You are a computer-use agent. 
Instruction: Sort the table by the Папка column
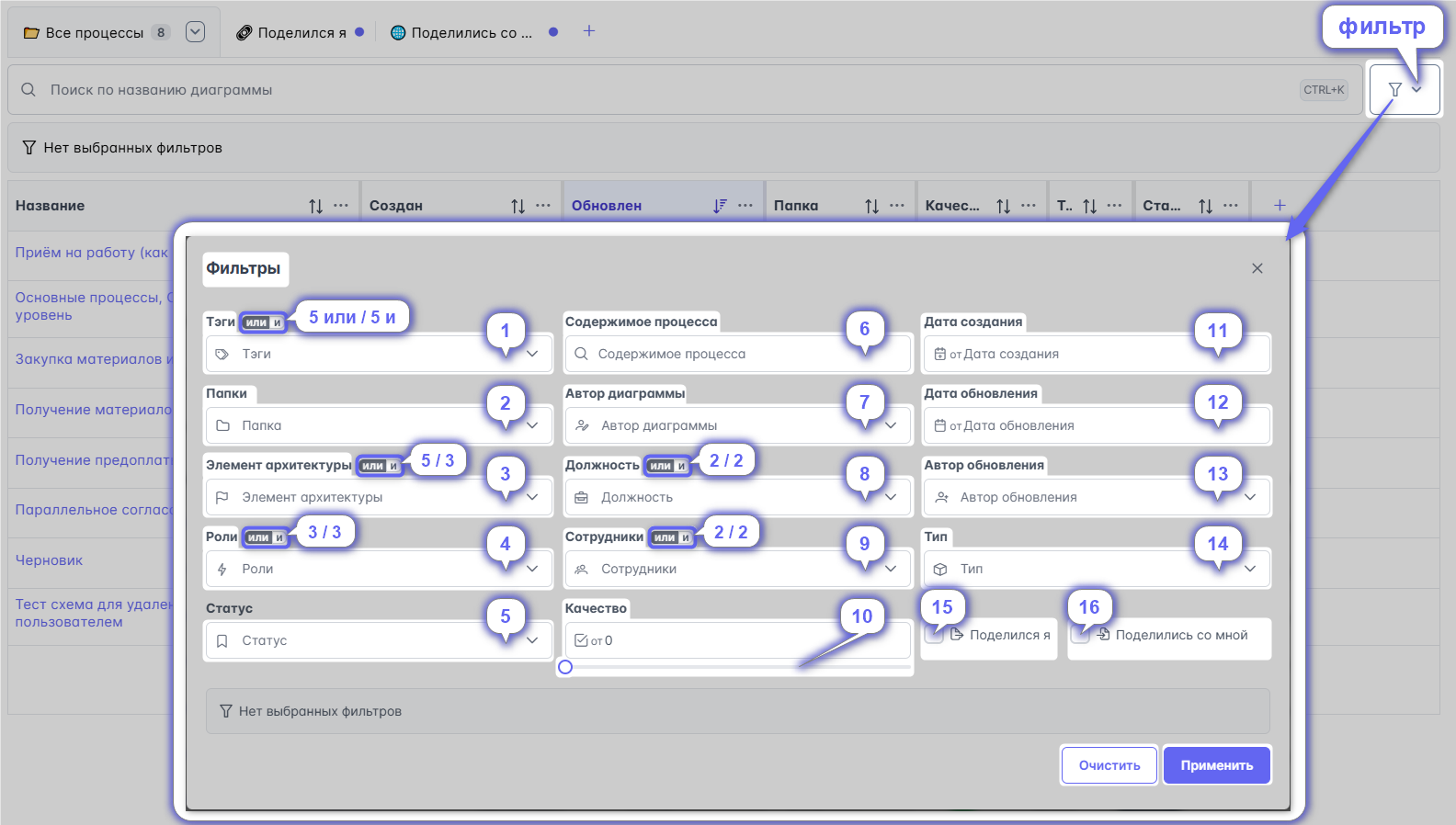(871, 206)
